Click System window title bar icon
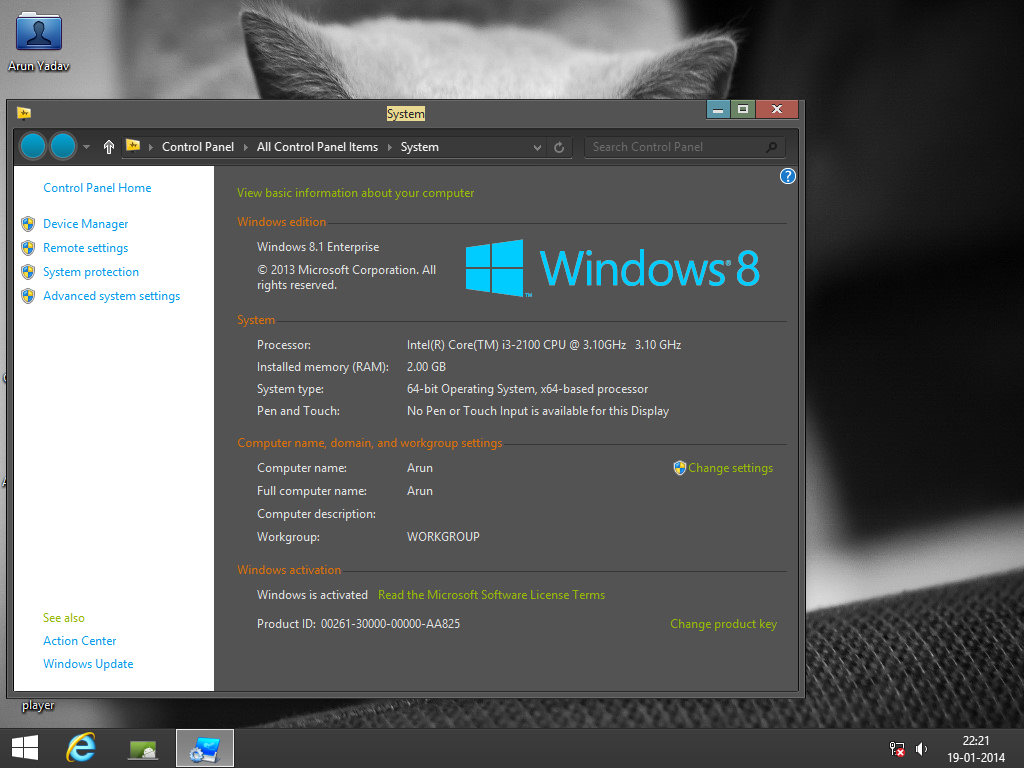The image size is (1024, 768). point(24,114)
